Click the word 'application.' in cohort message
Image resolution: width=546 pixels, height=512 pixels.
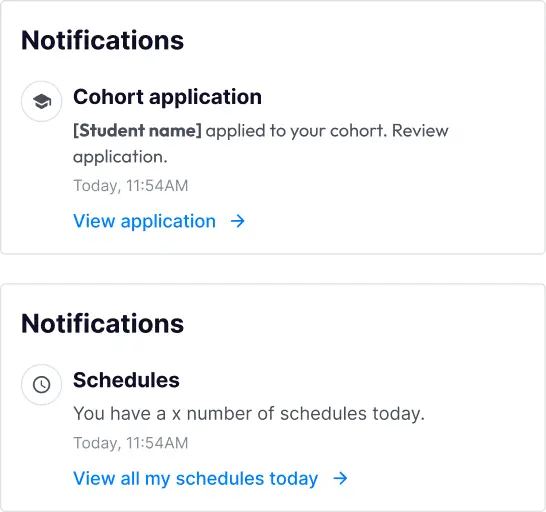coord(120,157)
